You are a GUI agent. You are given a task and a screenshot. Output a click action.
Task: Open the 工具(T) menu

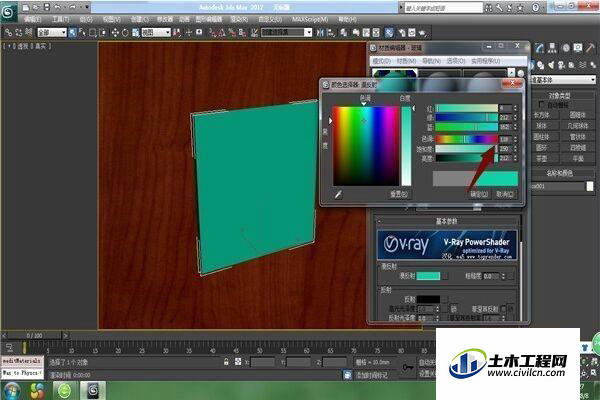point(60,19)
